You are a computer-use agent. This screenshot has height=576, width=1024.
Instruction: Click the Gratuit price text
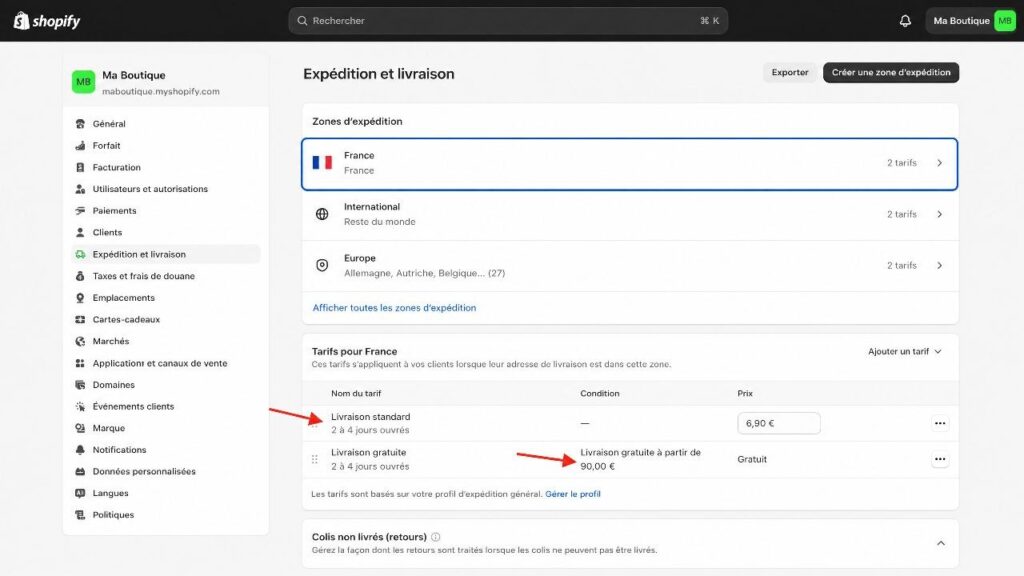(752, 459)
